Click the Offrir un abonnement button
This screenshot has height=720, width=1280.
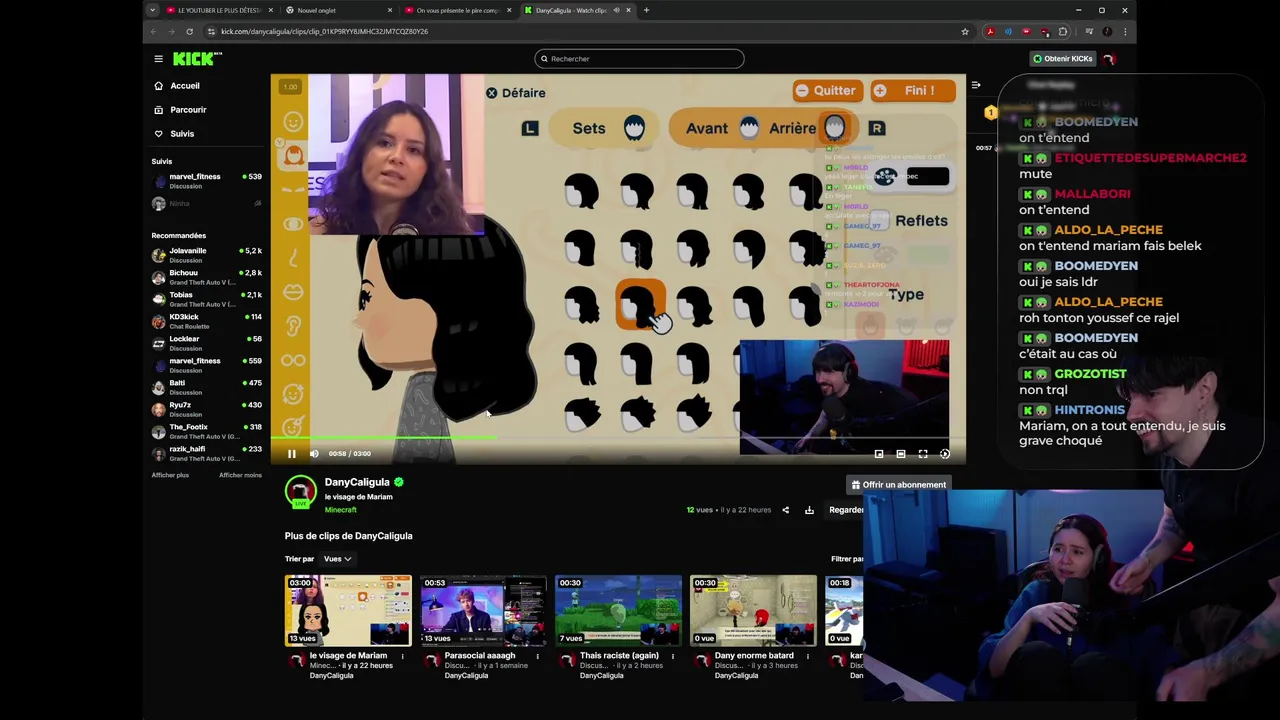point(898,485)
